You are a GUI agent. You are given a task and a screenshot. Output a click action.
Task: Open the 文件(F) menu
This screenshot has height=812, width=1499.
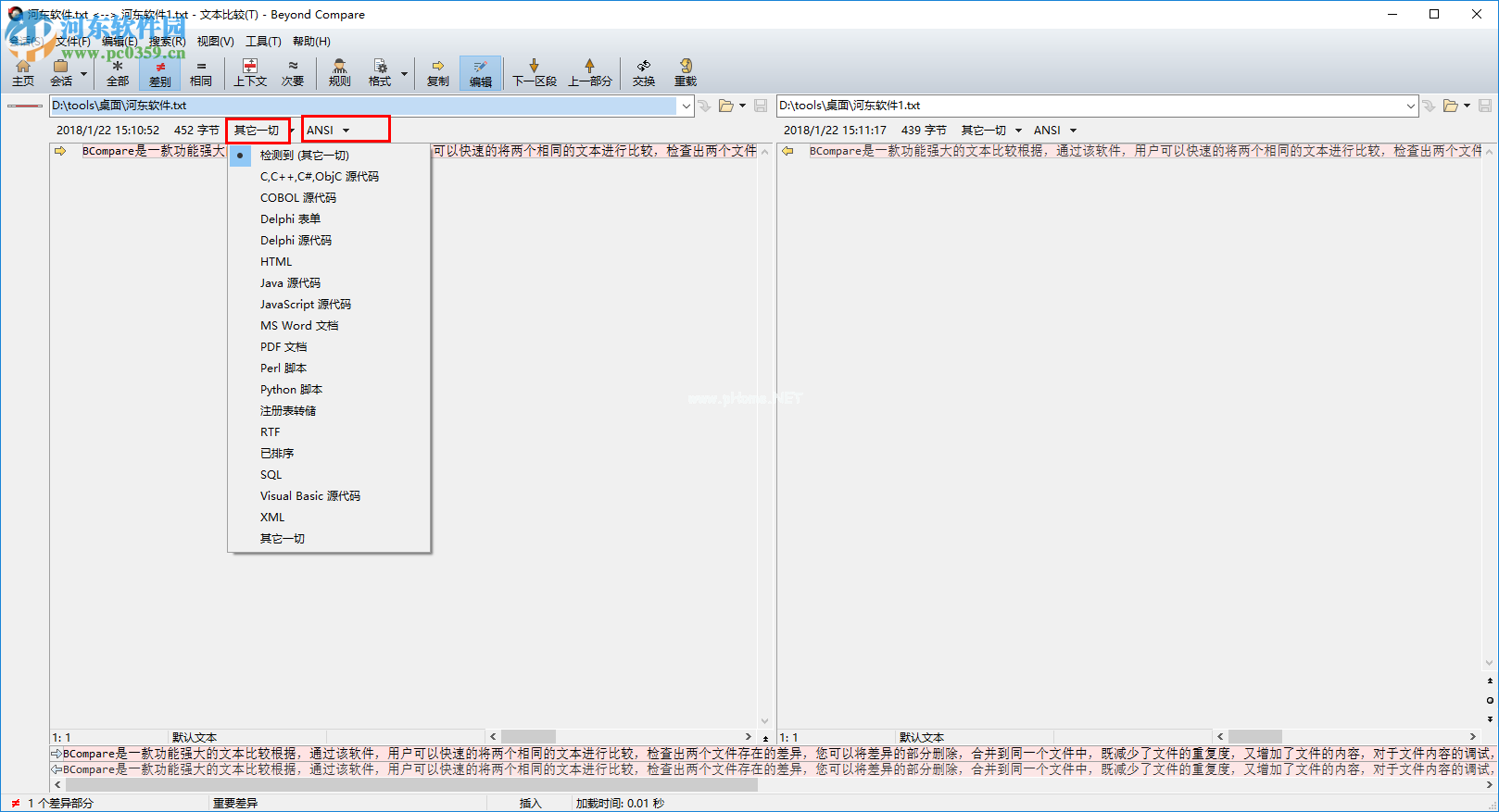[73, 42]
